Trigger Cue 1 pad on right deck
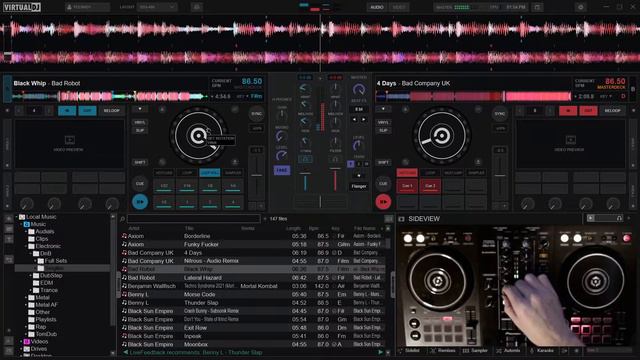 pos(407,186)
